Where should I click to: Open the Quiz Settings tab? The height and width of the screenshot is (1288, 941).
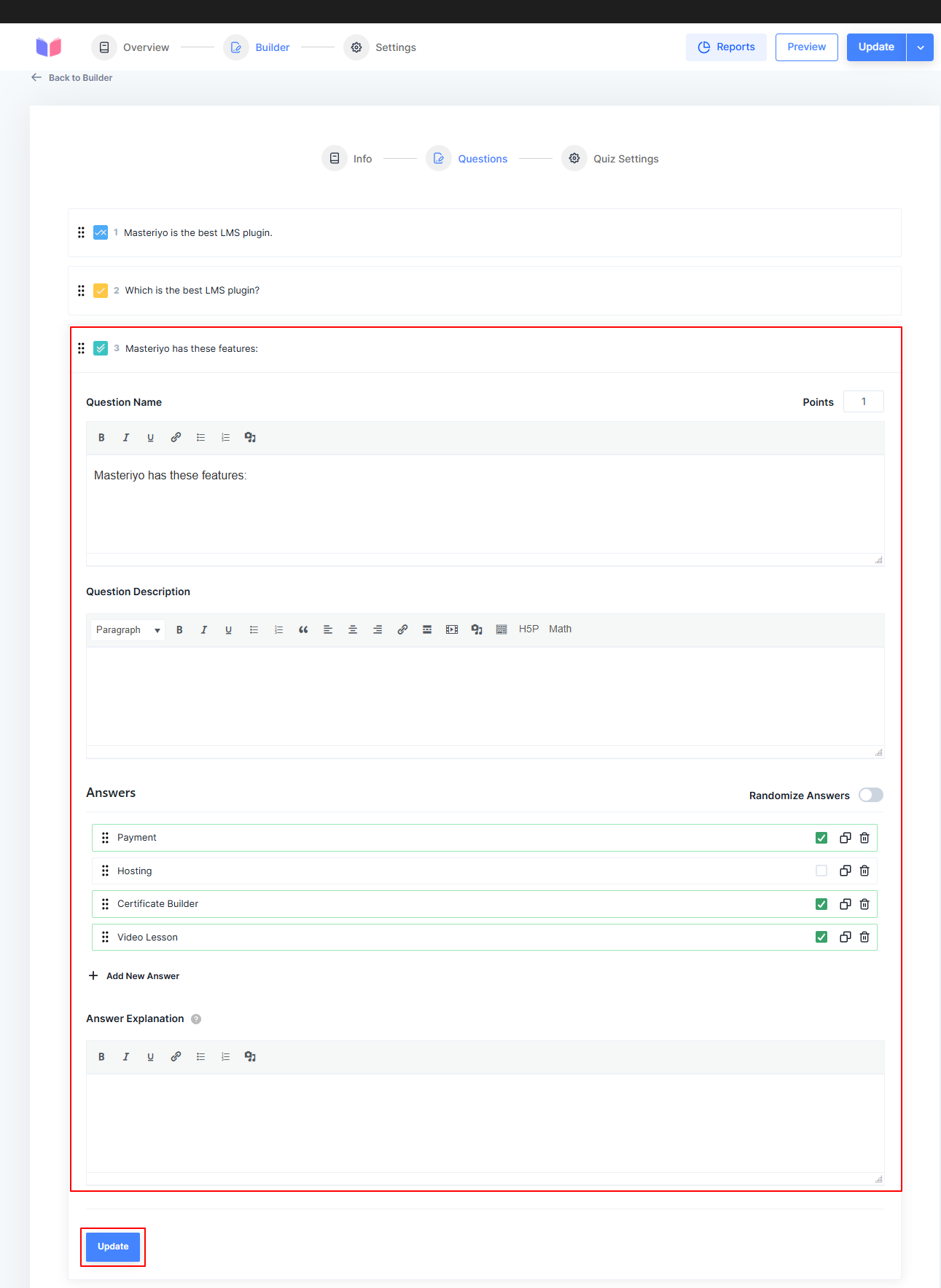pyautogui.click(x=610, y=159)
